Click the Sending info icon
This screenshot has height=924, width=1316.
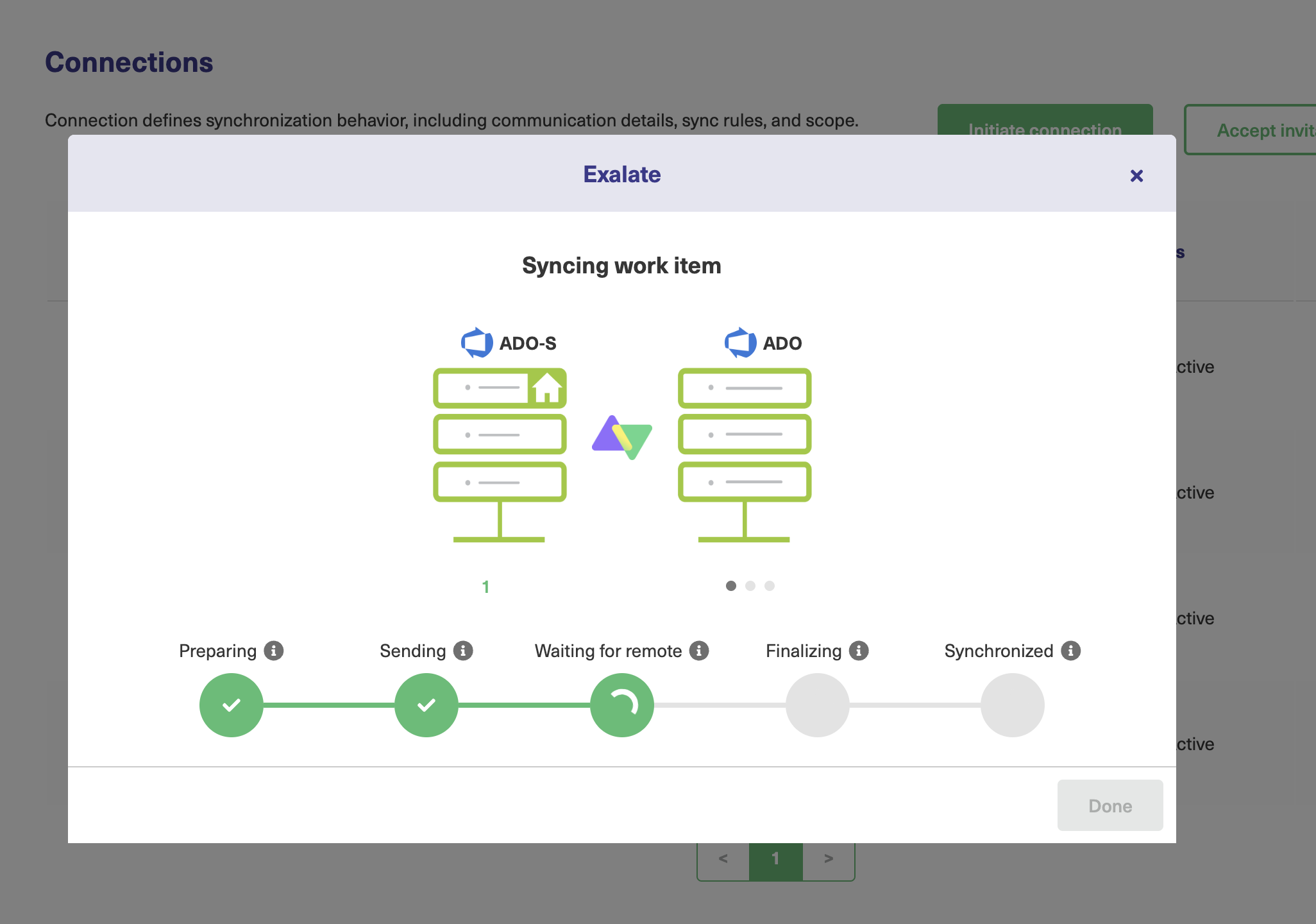(x=463, y=651)
